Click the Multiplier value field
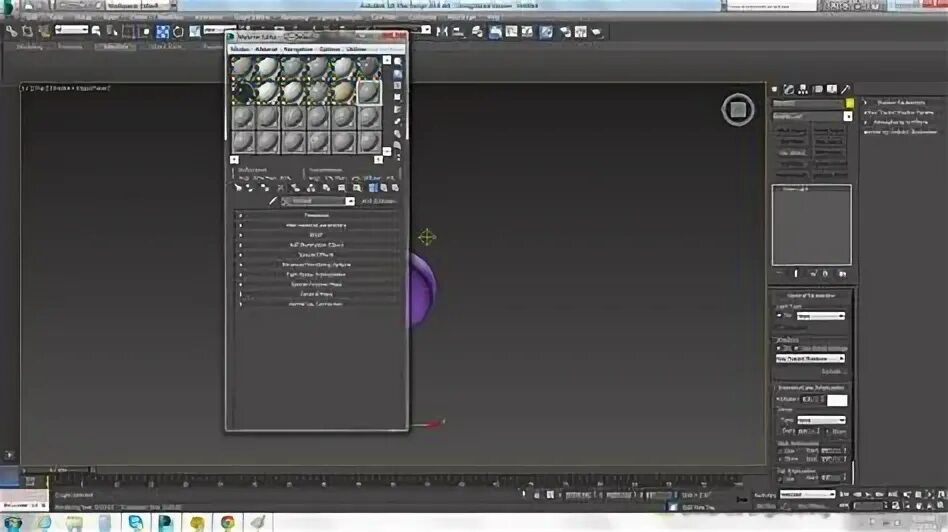Screen dimensions: 948x532 click(813, 400)
